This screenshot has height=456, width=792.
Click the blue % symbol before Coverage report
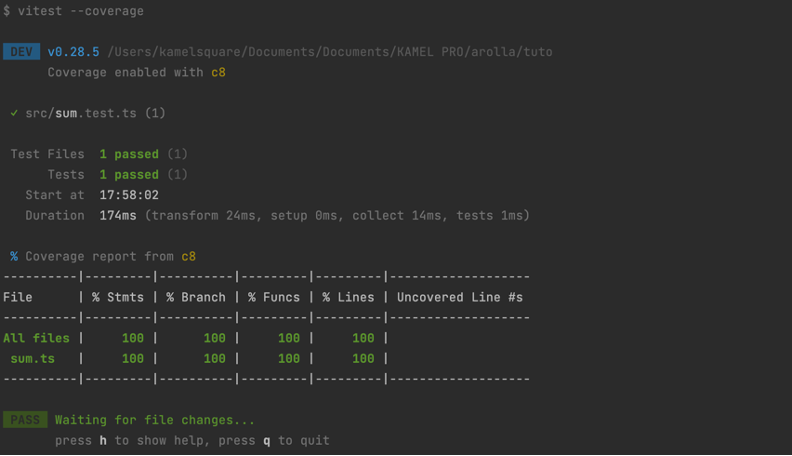[14, 257]
